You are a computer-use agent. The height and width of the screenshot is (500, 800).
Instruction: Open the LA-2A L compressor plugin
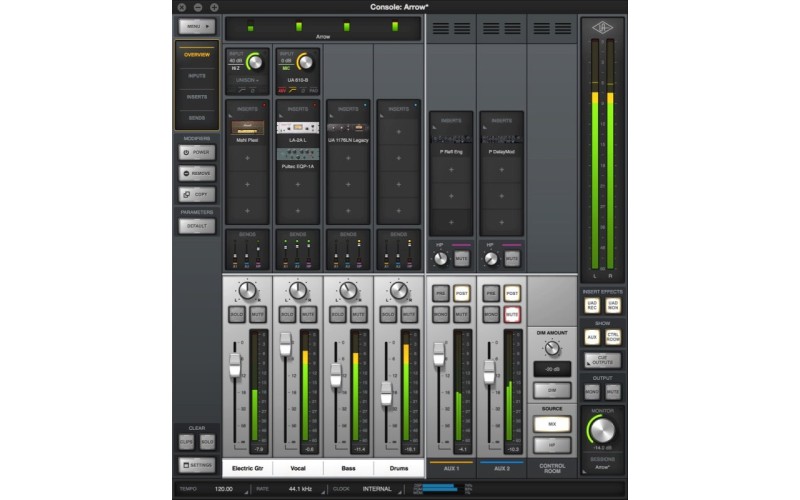pyautogui.click(x=298, y=128)
